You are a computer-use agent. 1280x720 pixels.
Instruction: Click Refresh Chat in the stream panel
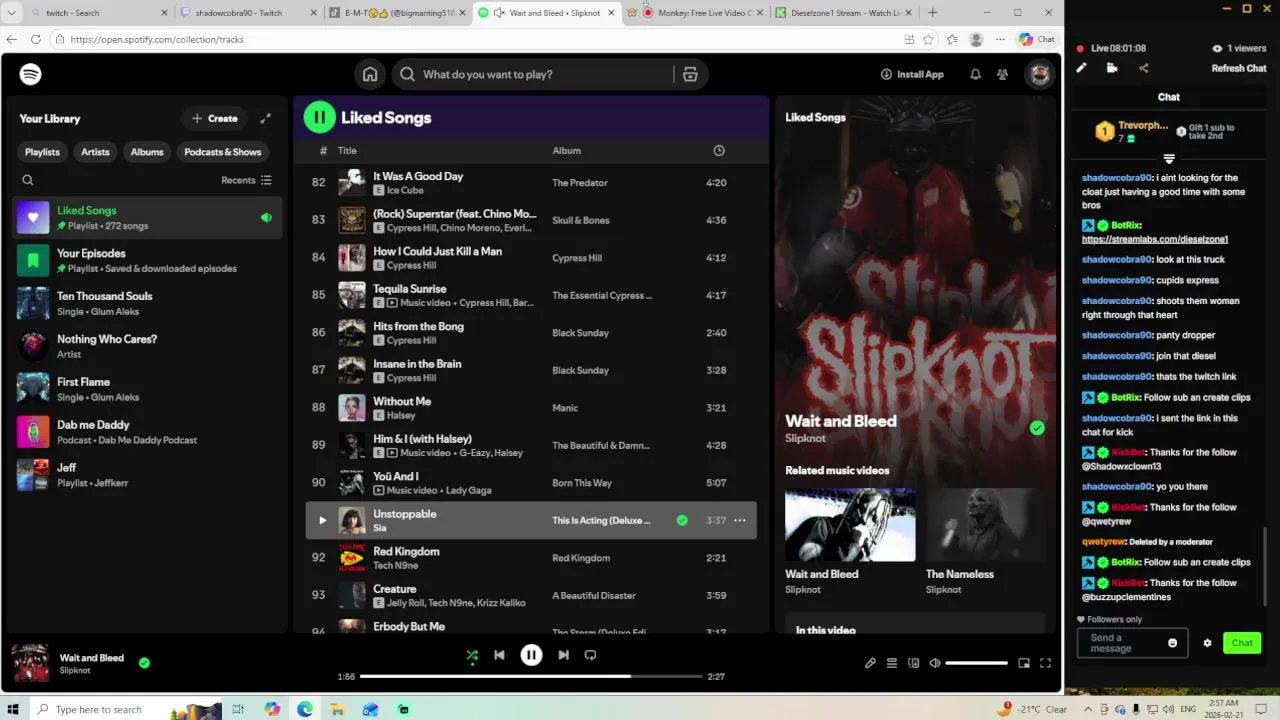point(1239,68)
